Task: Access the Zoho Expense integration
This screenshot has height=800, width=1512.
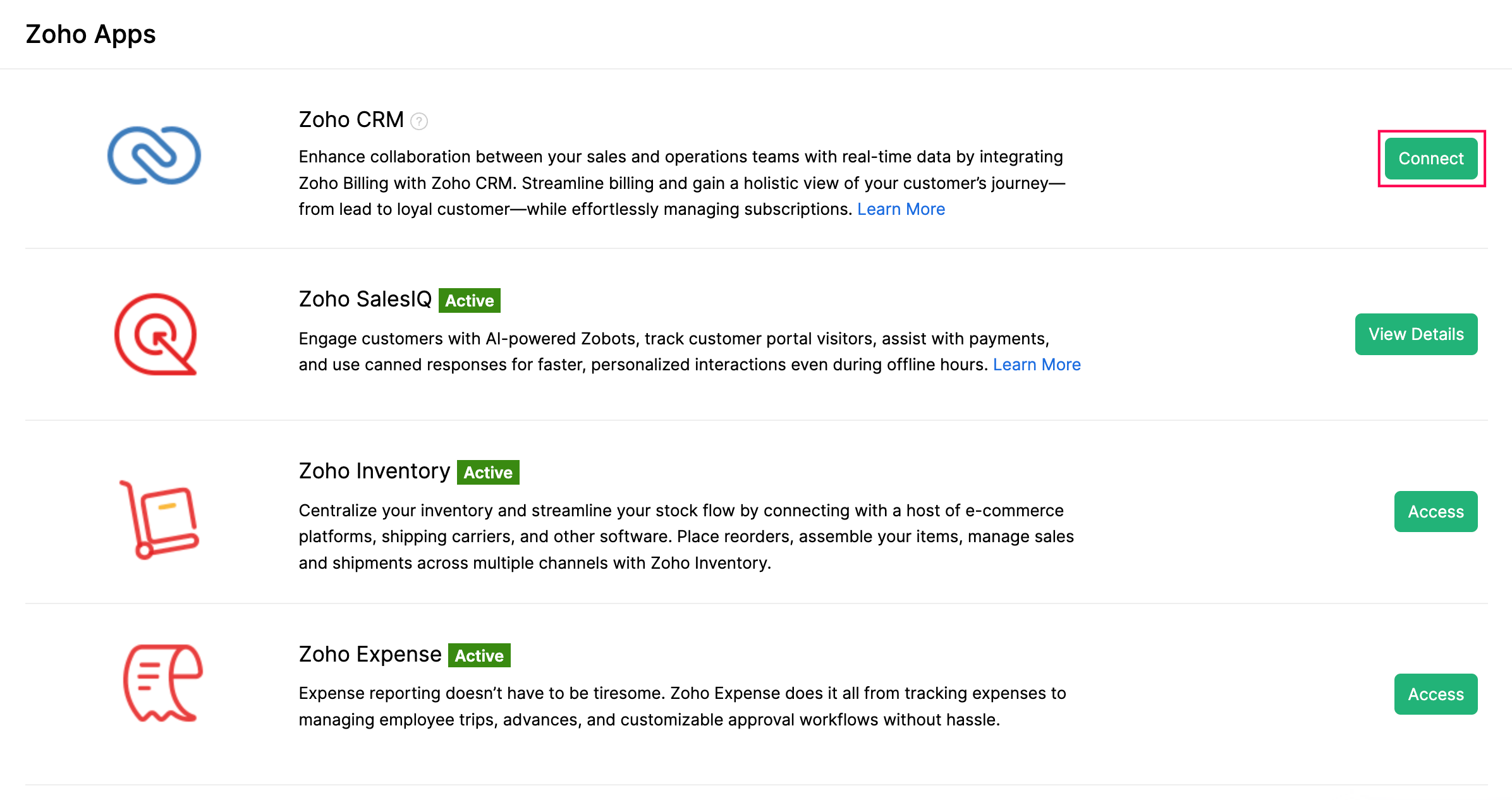Action: click(x=1436, y=694)
